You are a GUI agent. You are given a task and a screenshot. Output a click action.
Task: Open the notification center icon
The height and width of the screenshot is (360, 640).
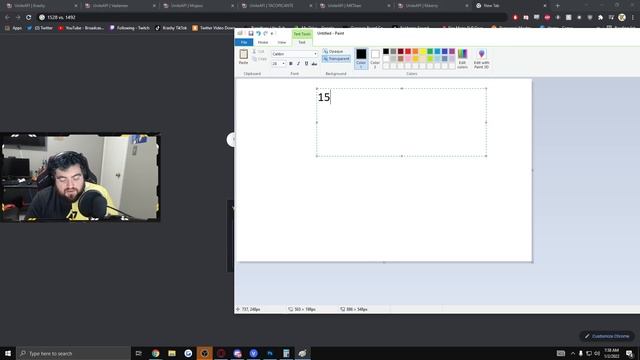click(630, 353)
